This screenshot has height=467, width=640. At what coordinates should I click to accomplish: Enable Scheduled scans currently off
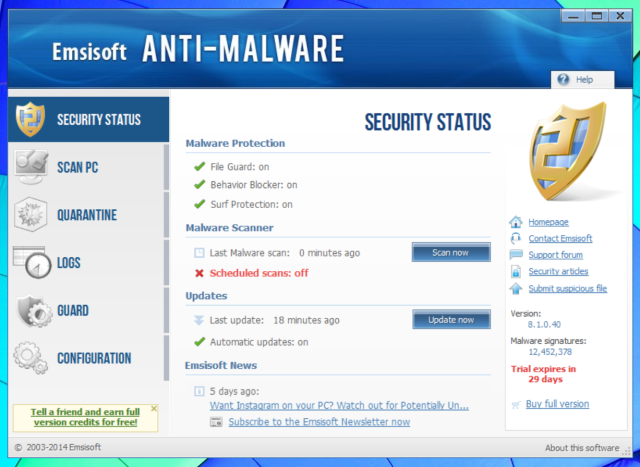click(x=258, y=273)
